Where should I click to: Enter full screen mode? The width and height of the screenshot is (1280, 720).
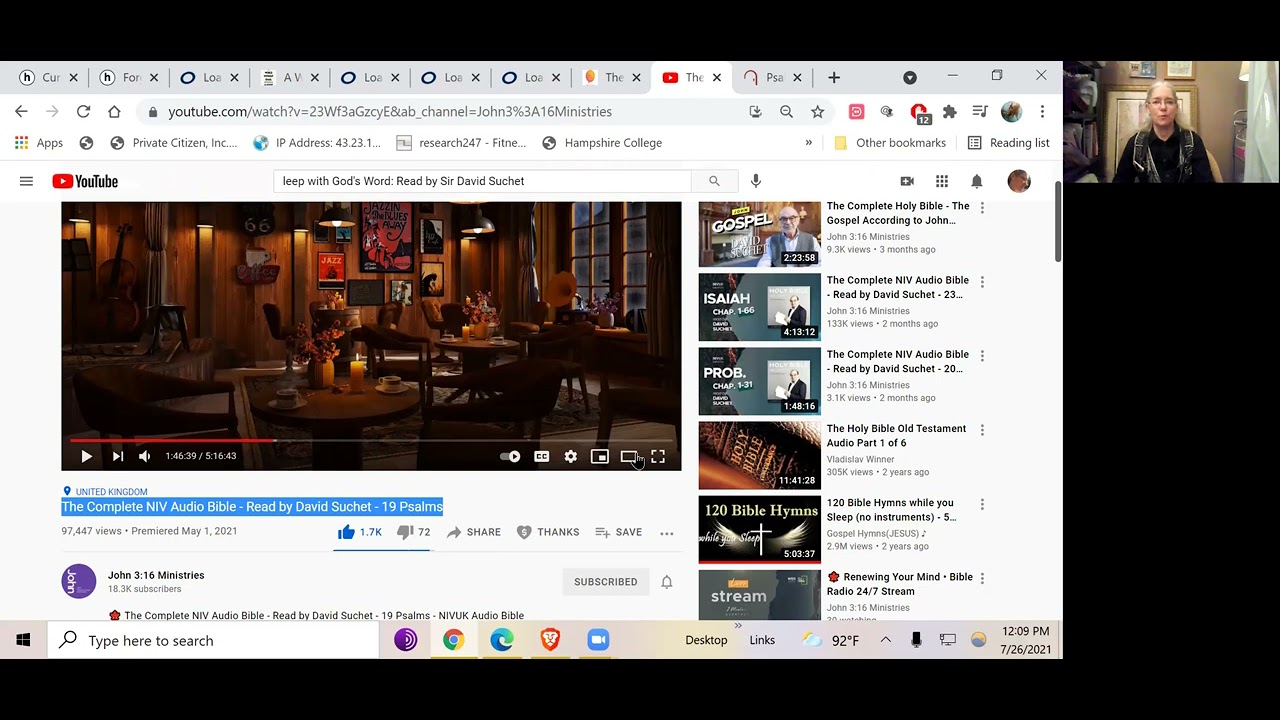pos(658,456)
